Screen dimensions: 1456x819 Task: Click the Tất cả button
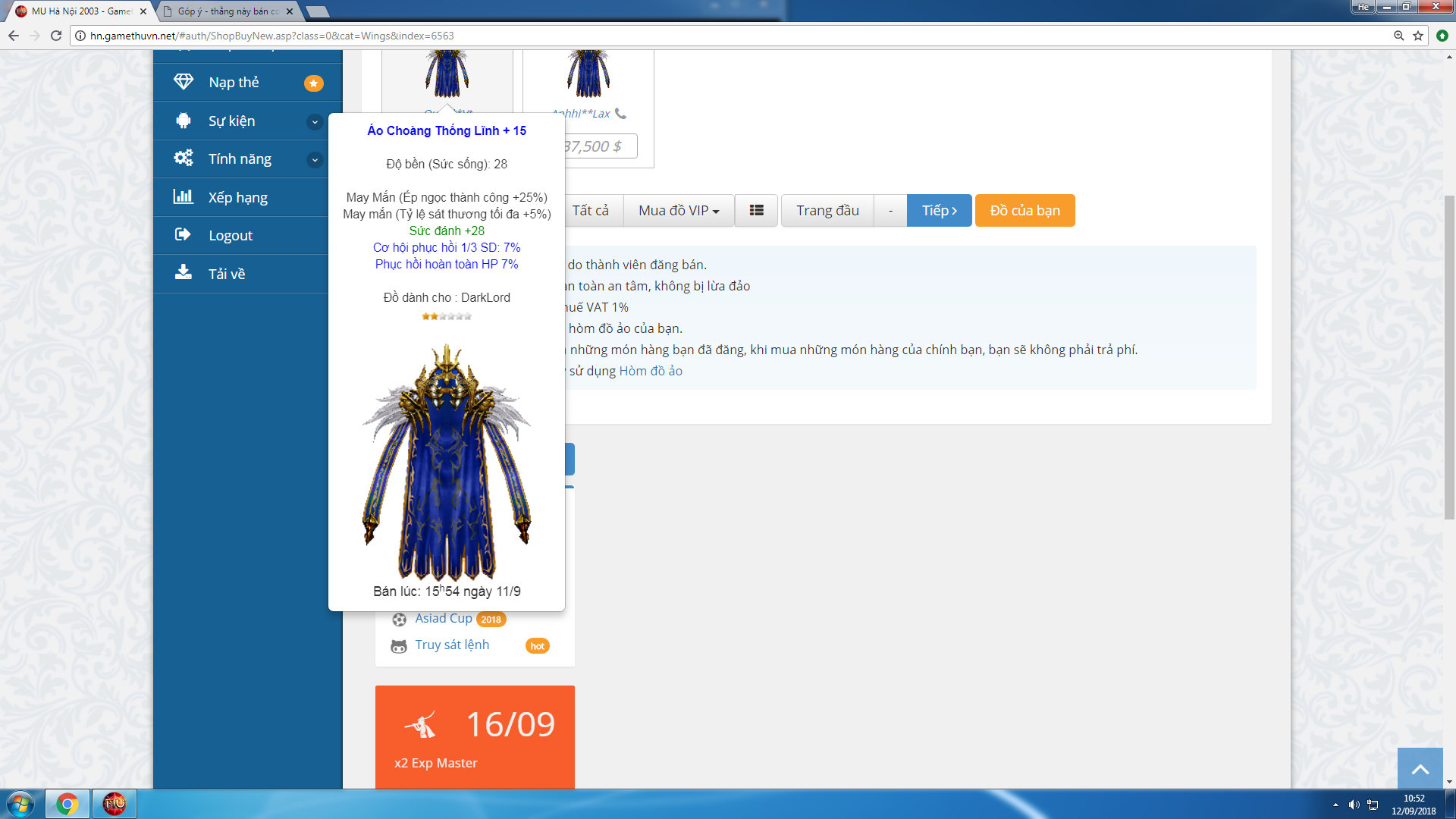(591, 210)
